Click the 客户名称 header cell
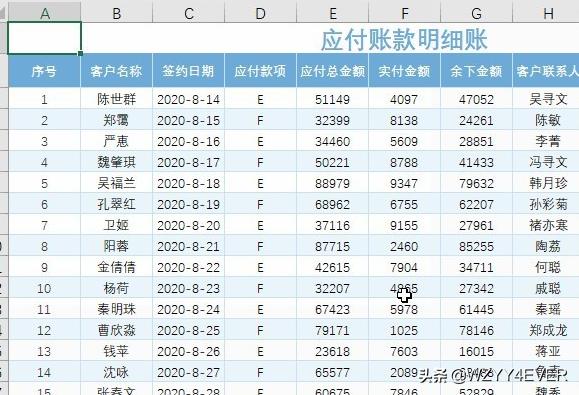The width and height of the screenshot is (579, 395). (116, 71)
